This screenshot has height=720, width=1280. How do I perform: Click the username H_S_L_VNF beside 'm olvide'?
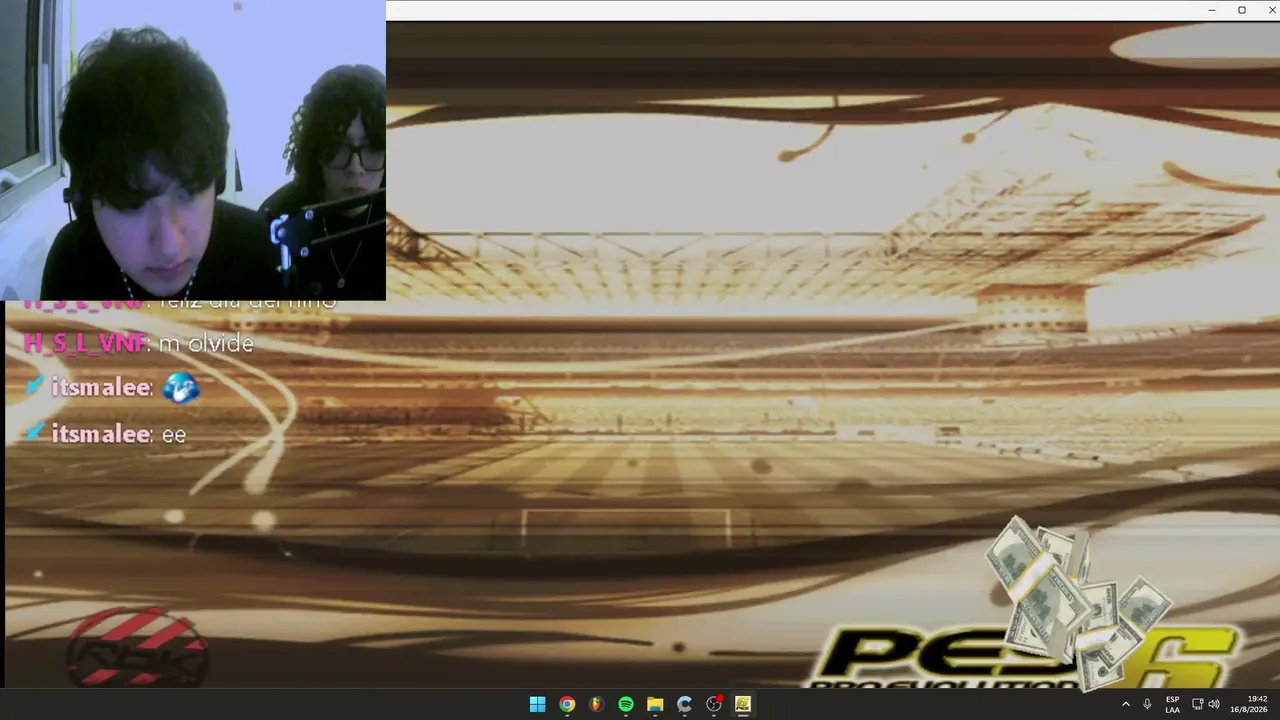tap(85, 344)
